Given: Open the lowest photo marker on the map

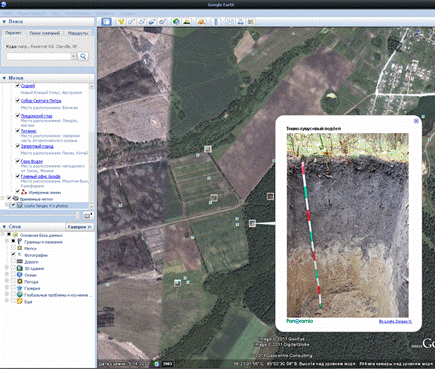Looking at the screenshot, I should pos(177,283).
